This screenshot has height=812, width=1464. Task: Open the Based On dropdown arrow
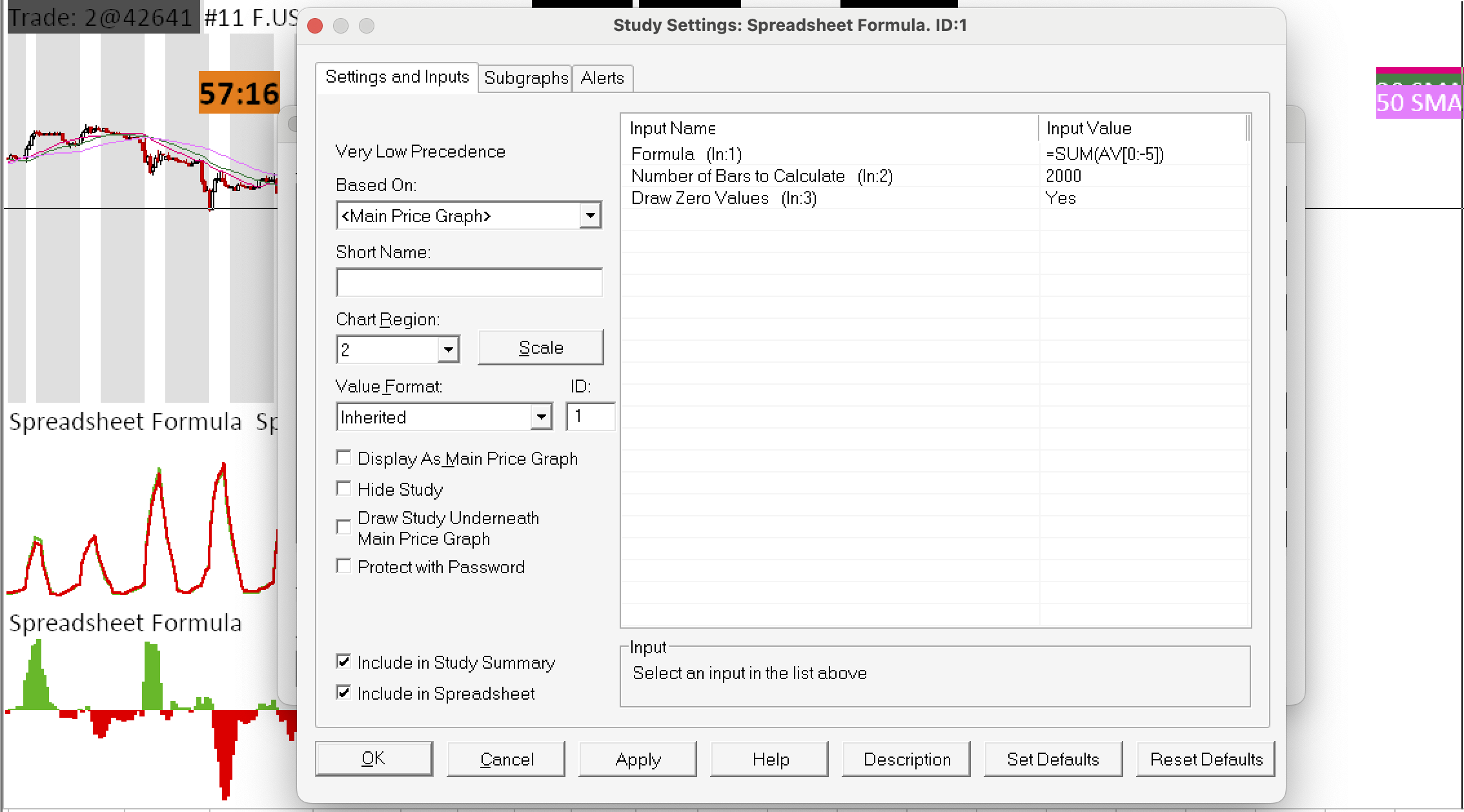590,216
